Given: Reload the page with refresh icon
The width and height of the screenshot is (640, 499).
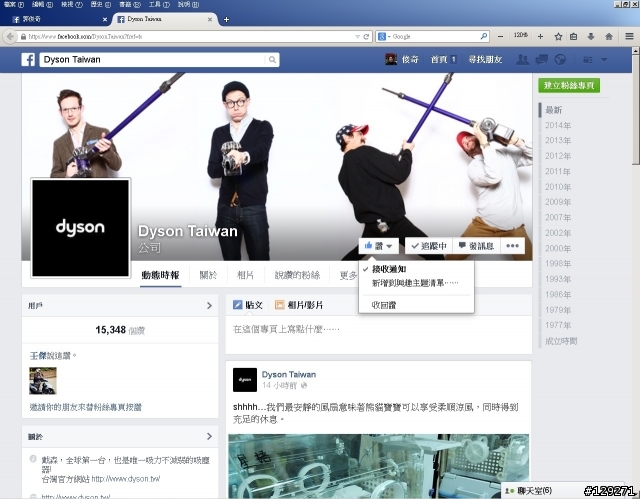Looking at the screenshot, I should pos(366,37).
